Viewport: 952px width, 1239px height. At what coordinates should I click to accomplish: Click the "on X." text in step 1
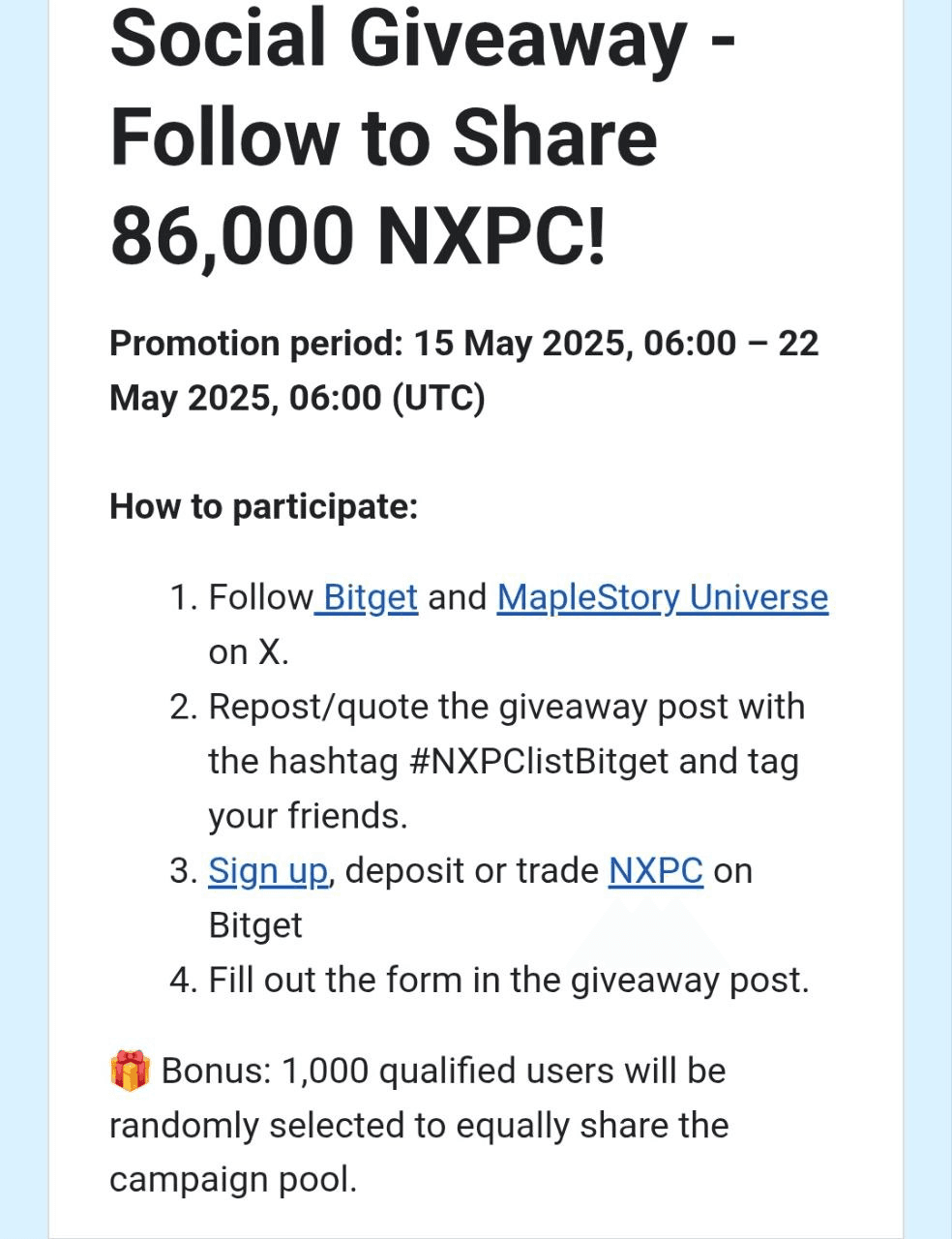pyautogui.click(x=249, y=652)
